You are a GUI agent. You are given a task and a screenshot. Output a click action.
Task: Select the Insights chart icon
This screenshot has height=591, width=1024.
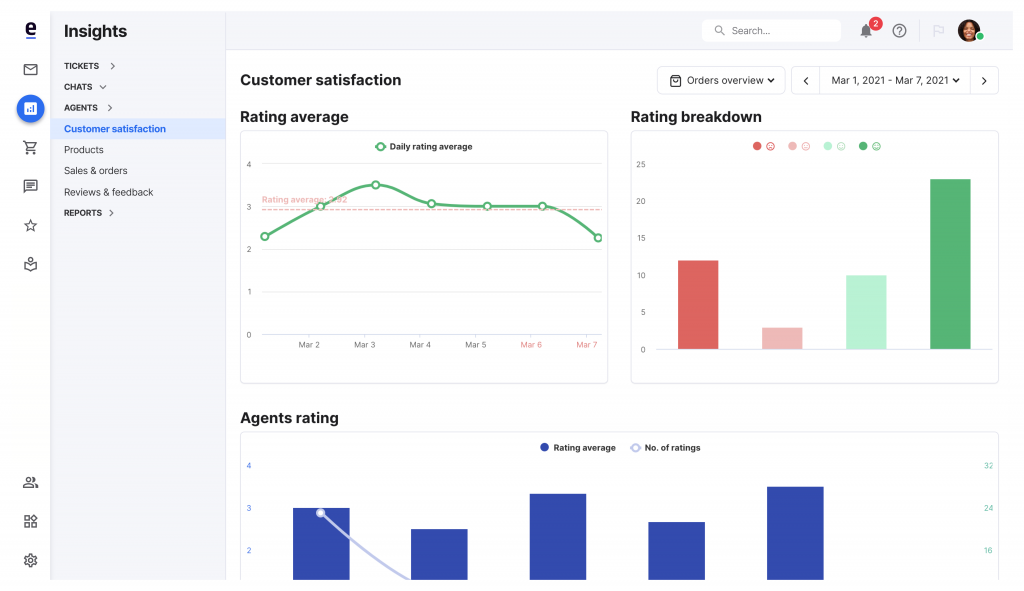pos(30,108)
